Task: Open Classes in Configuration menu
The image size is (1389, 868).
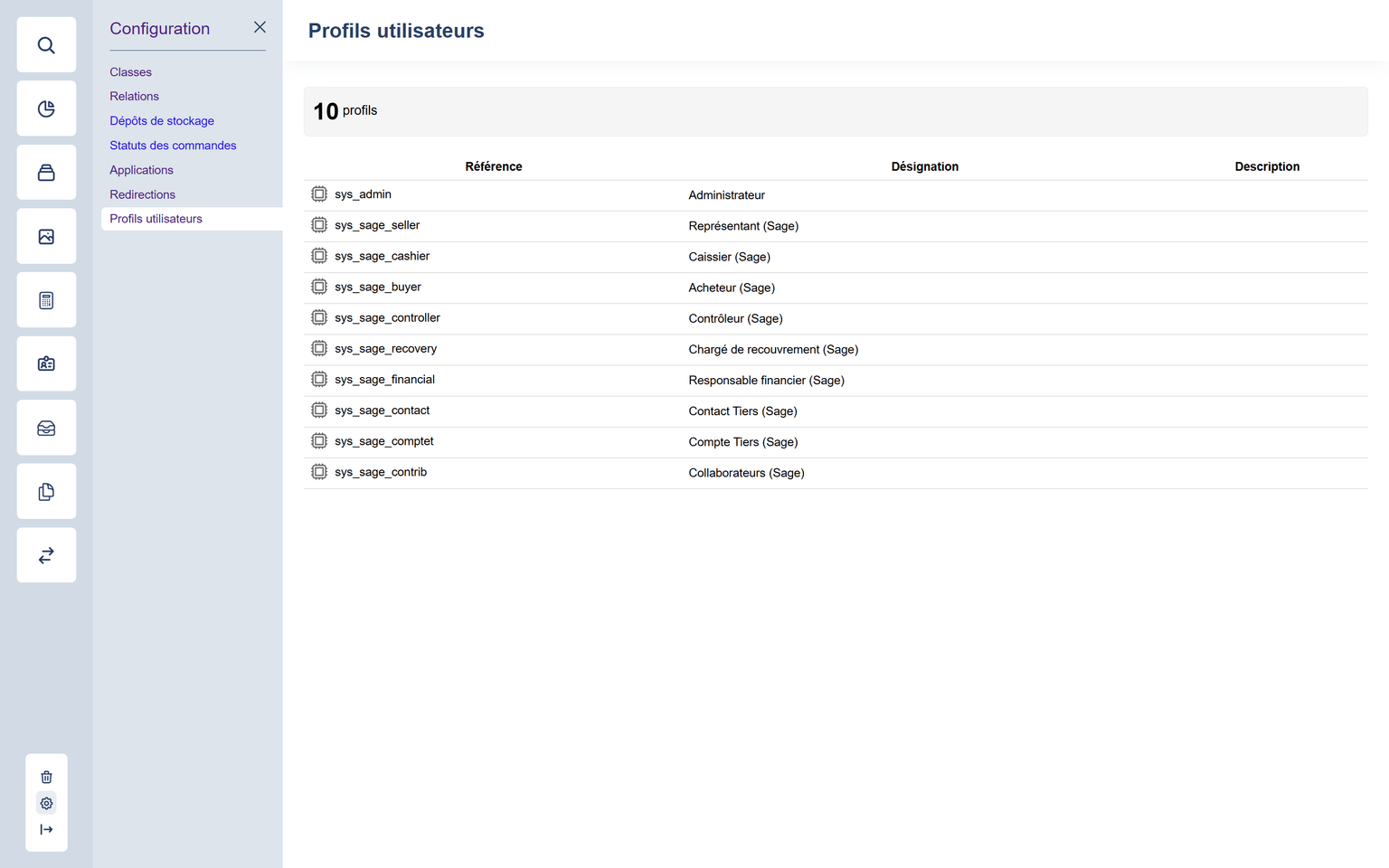Action: pos(130,72)
